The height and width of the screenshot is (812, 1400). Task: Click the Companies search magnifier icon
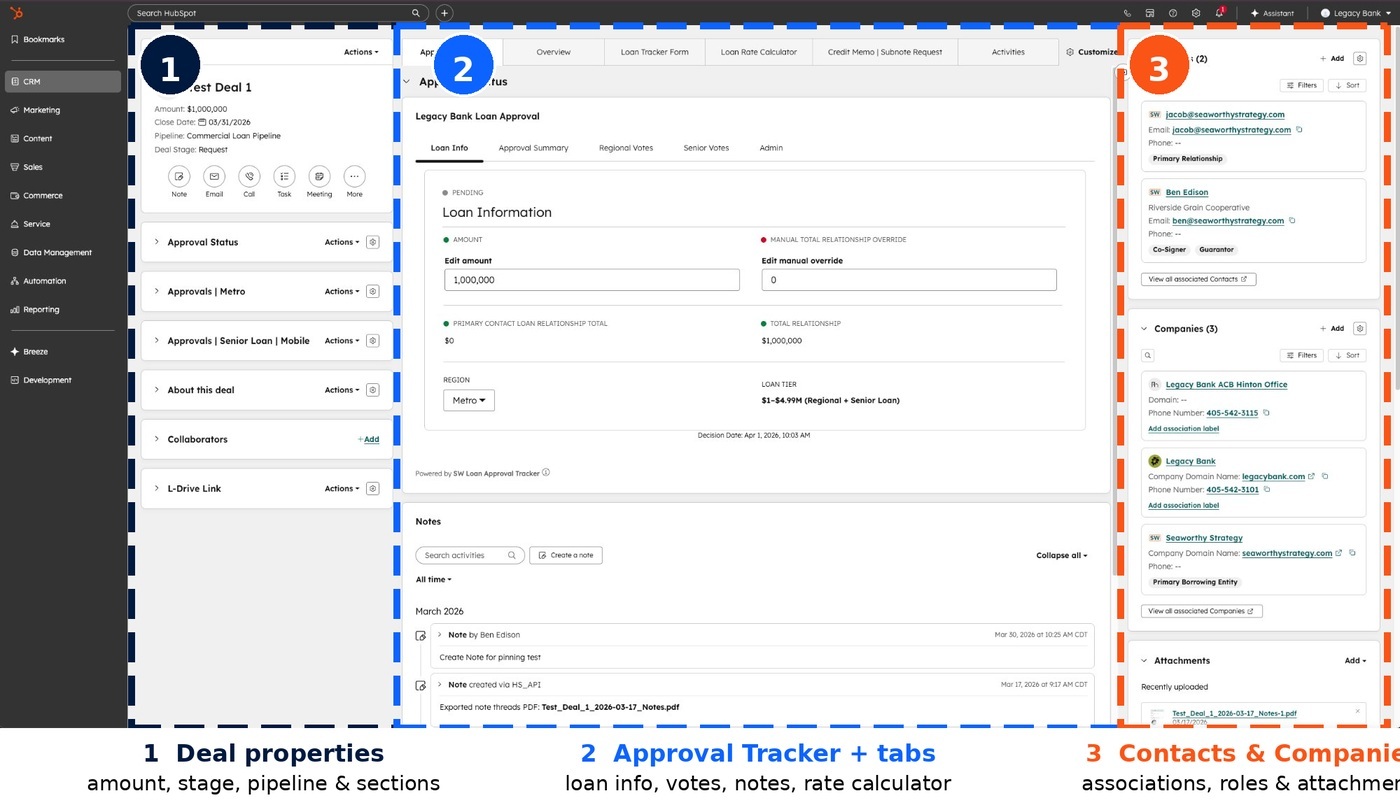tap(1148, 355)
